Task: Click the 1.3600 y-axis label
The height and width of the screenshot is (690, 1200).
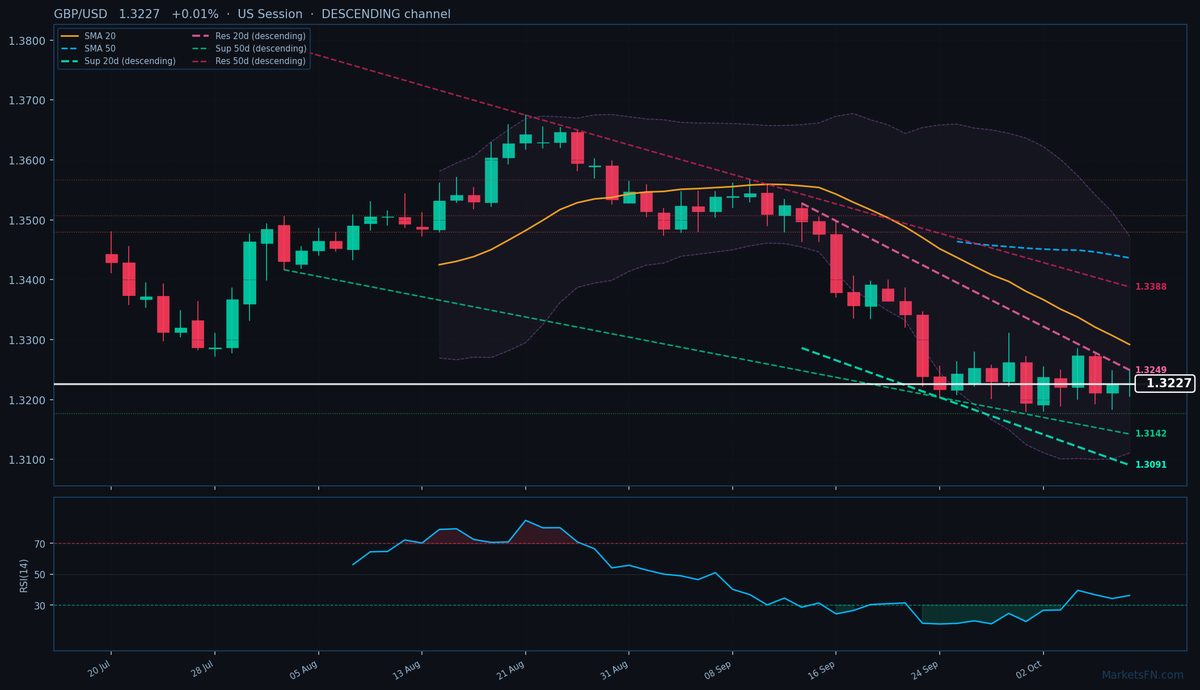Action: pyautogui.click(x=26, y=161)
